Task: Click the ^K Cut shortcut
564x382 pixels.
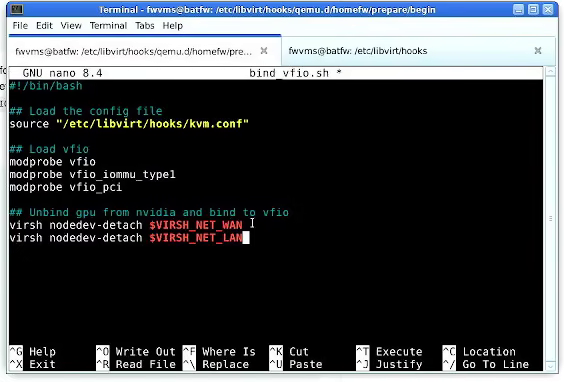Action: click(289, 351)
